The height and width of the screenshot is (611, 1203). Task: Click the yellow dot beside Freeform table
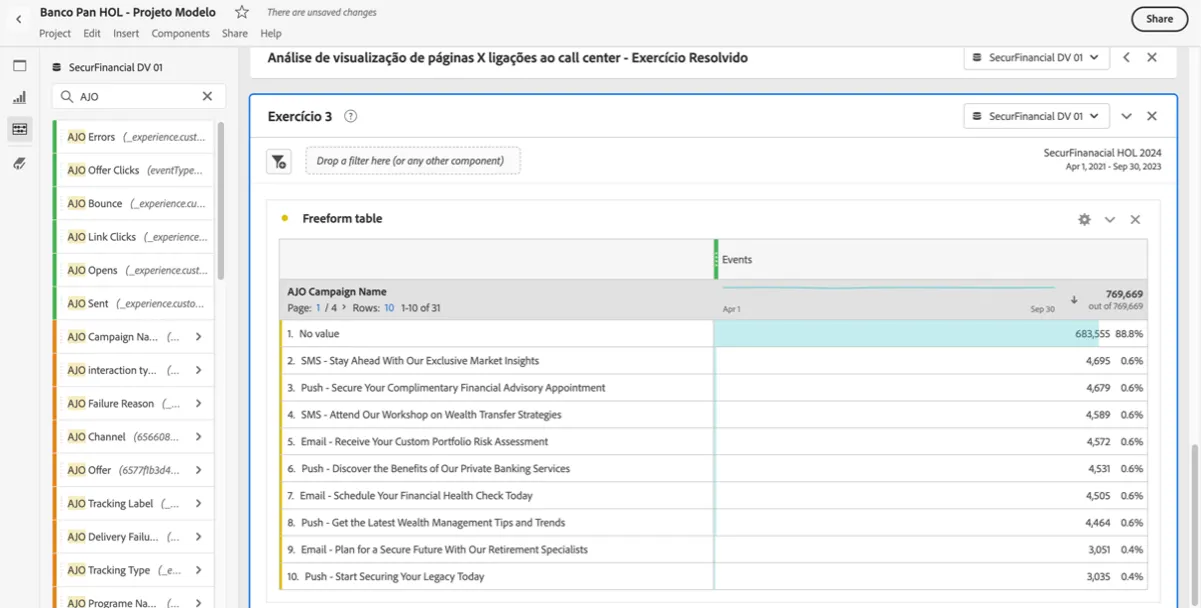pyautogui.click(x=285, y=218)
